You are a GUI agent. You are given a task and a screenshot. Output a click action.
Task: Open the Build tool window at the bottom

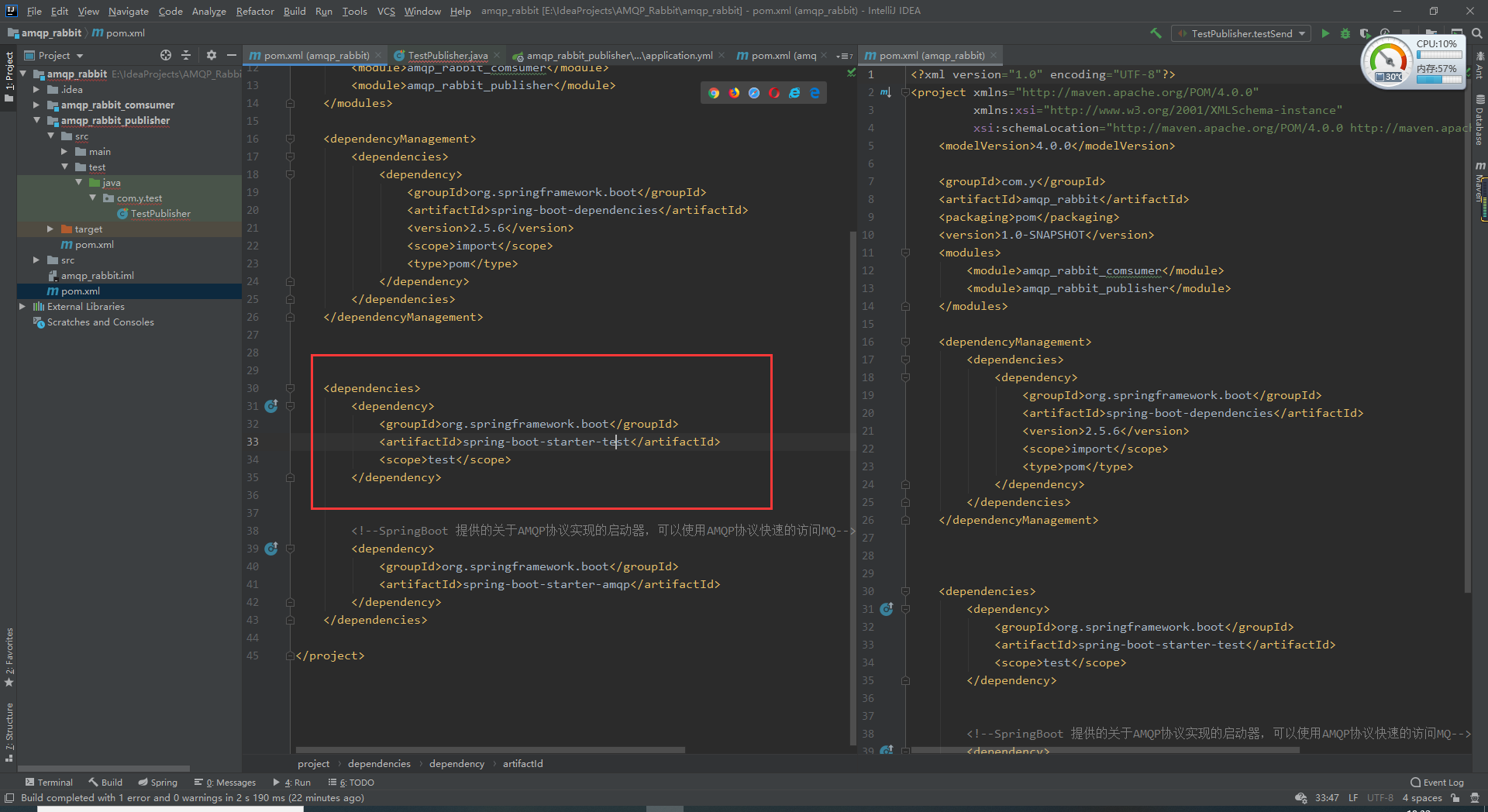click(x=105, y=782)
